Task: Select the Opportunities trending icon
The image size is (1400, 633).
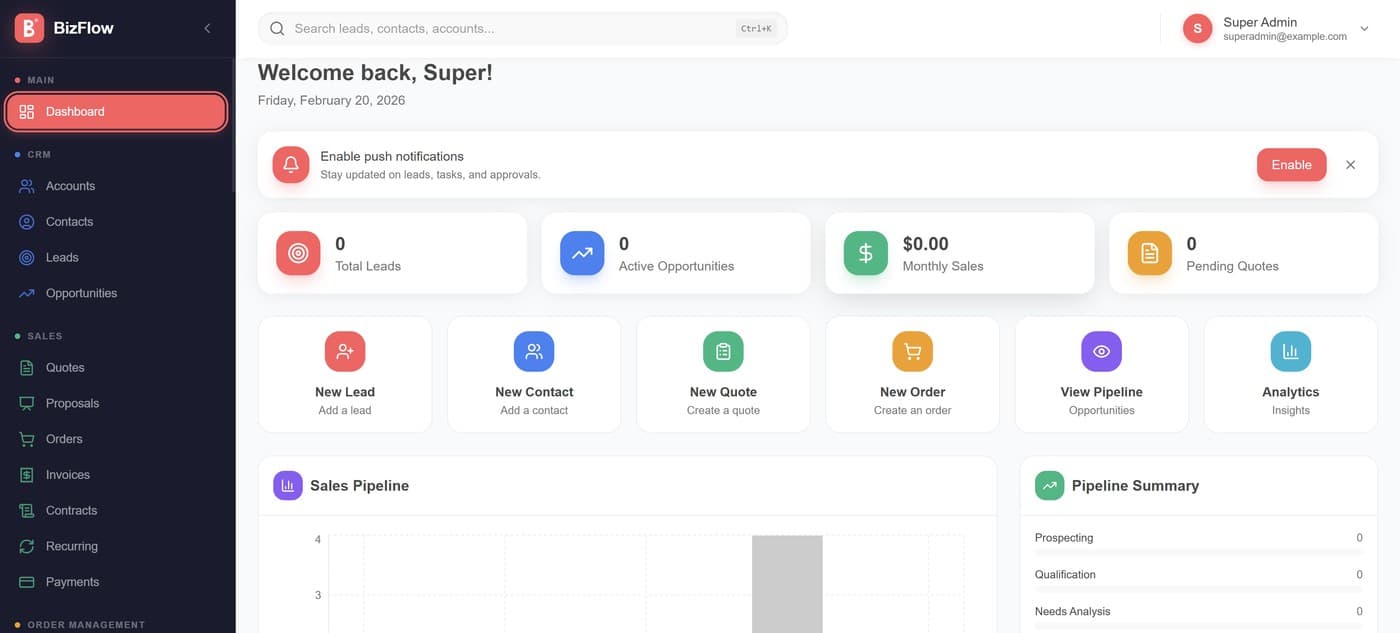Action: pos(26,293)
